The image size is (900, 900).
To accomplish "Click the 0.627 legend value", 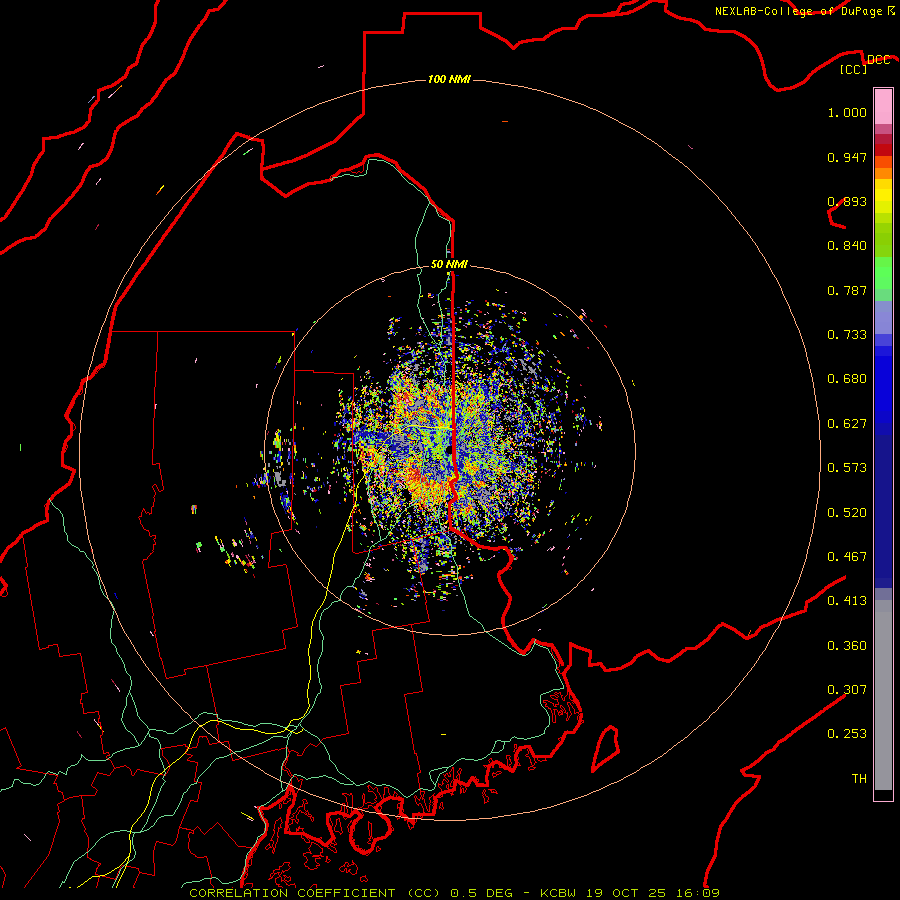I will click(x=847, y=424).
